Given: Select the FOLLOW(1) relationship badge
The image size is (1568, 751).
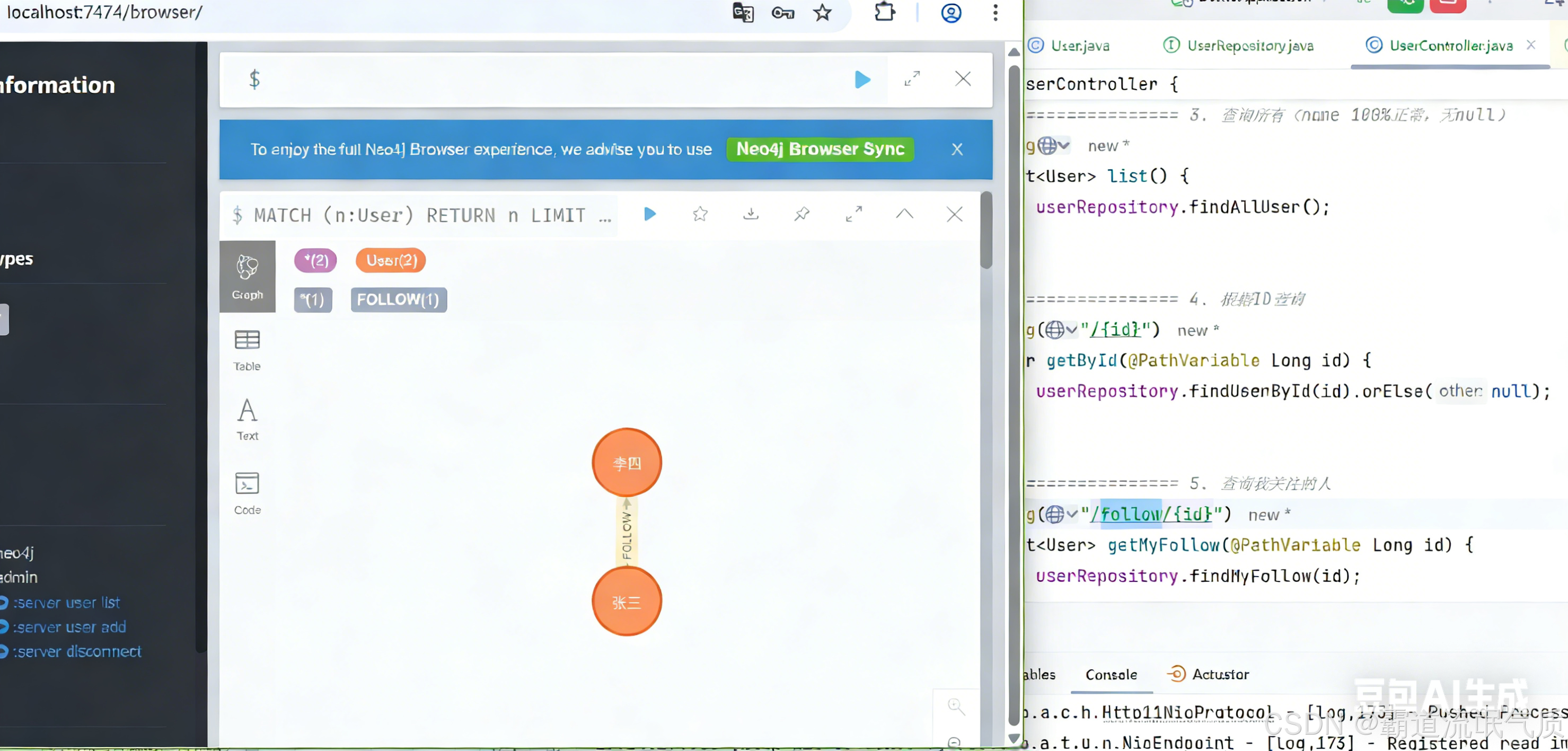Looking at the screenshot, I should point(399,299).
